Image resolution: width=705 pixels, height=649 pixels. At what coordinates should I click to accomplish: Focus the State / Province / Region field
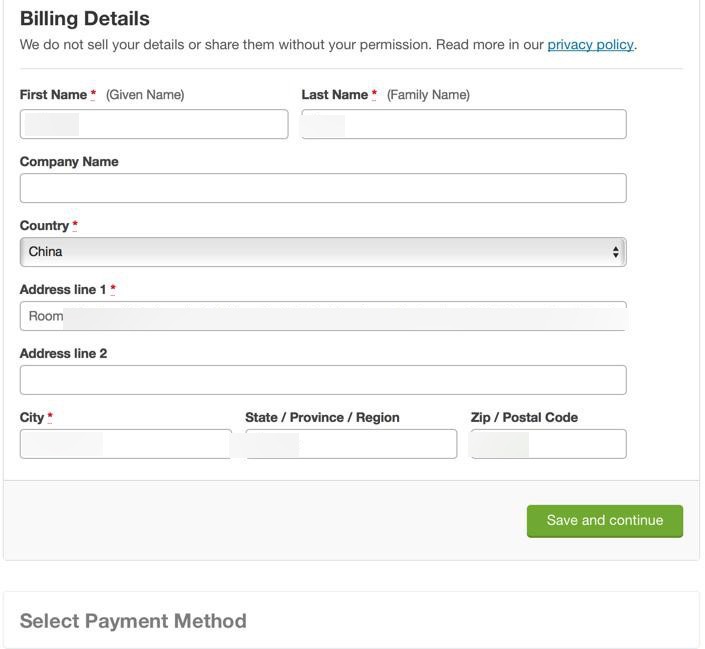click(351, 444)
